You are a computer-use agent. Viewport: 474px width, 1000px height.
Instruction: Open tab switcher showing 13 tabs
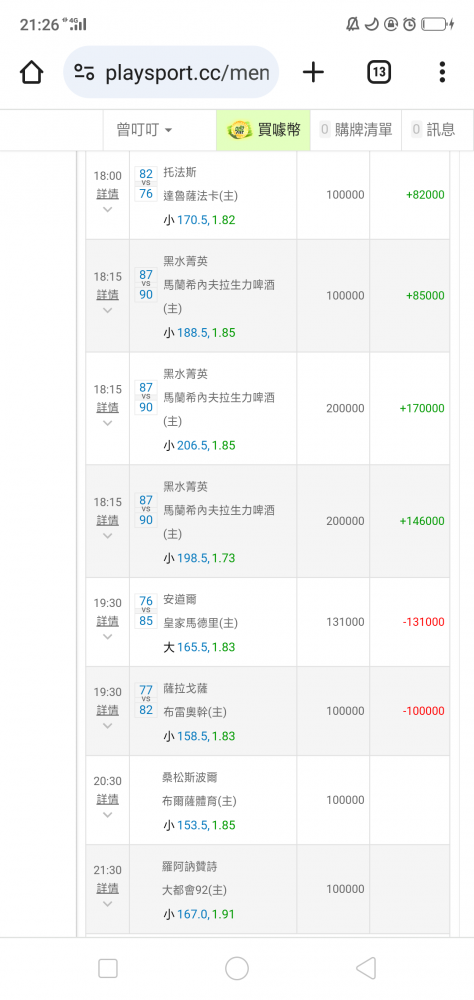(379, 72)
